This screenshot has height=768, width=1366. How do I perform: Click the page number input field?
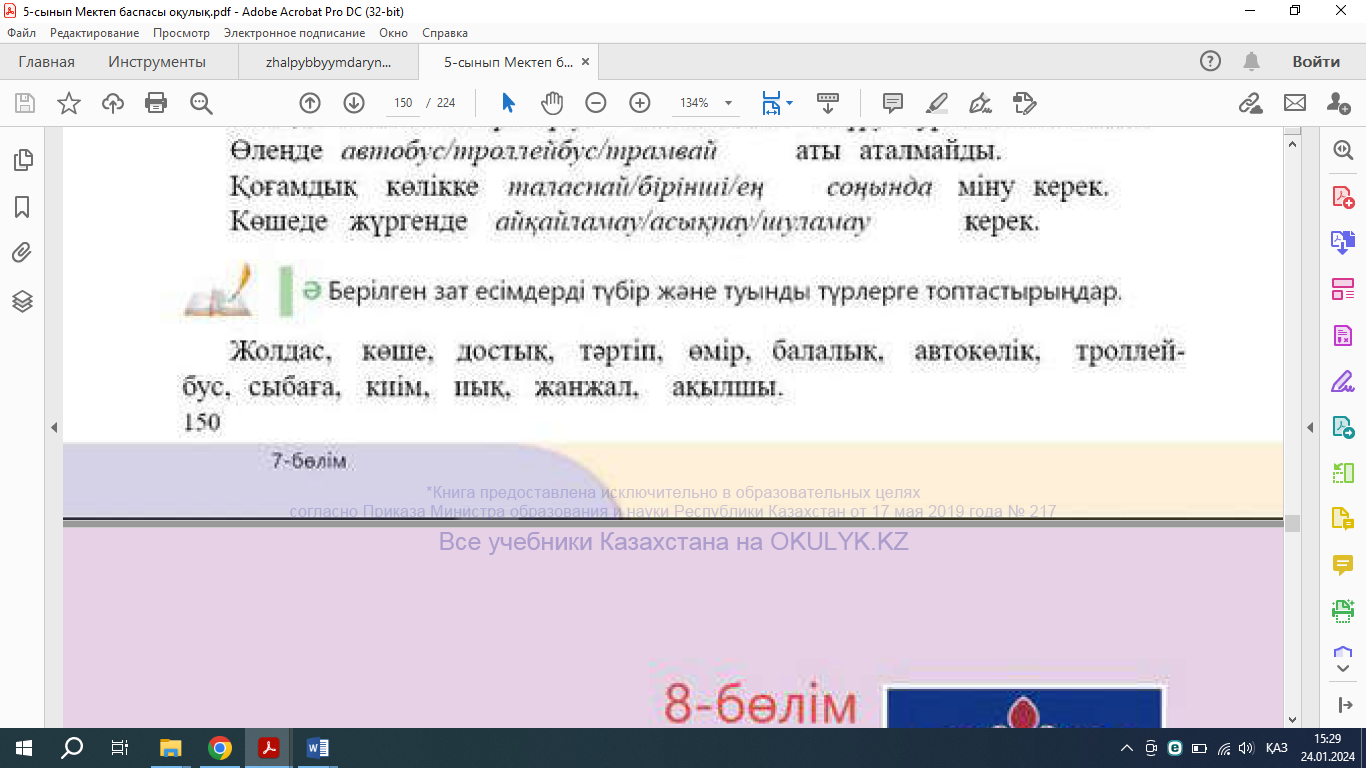(x=403, y=103)
